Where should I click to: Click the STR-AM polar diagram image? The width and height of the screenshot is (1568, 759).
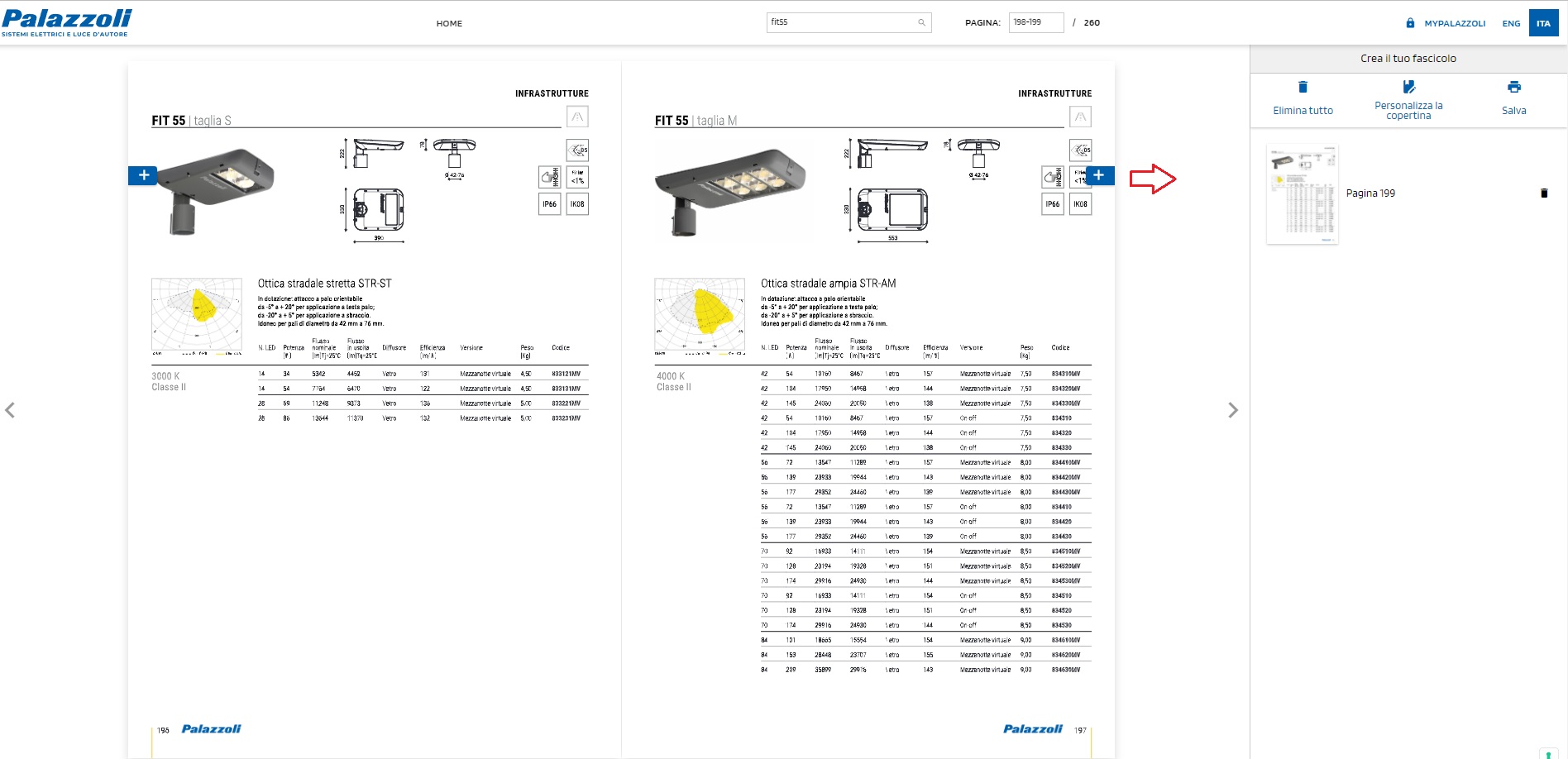(700, 316)
